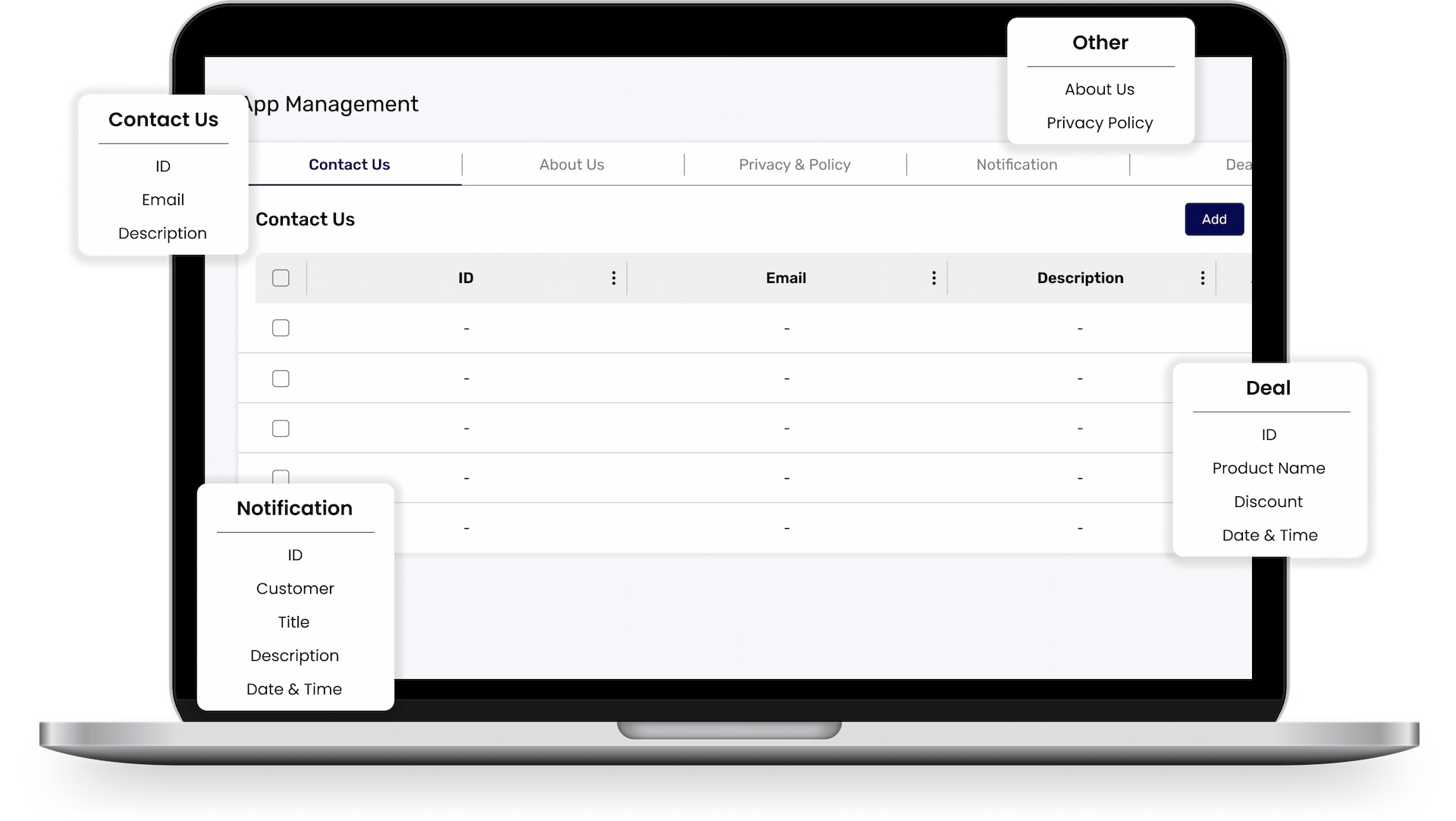Click About Us in Other card

click(1100, 90)
